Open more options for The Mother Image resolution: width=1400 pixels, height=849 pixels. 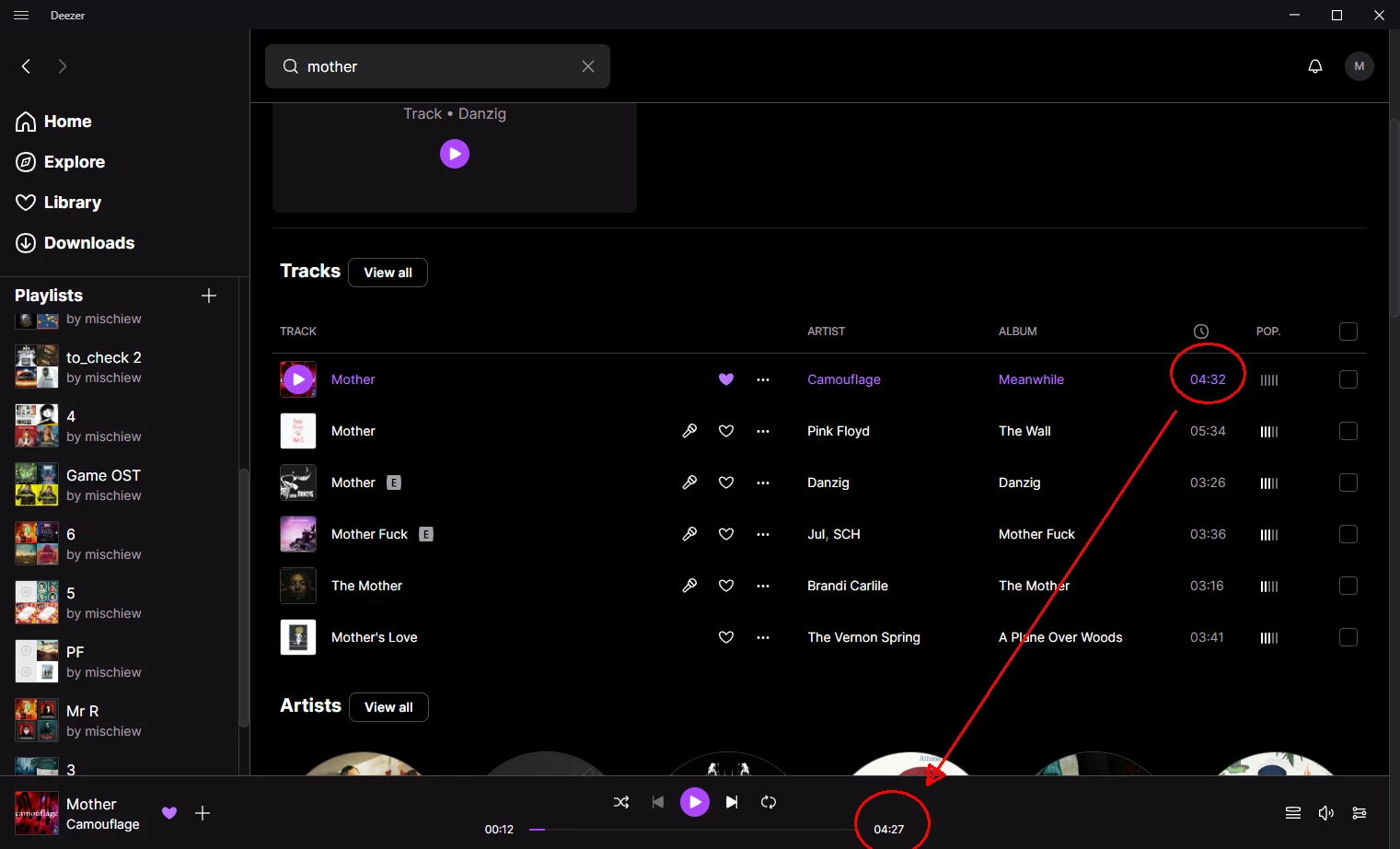(x=763, y=586)
